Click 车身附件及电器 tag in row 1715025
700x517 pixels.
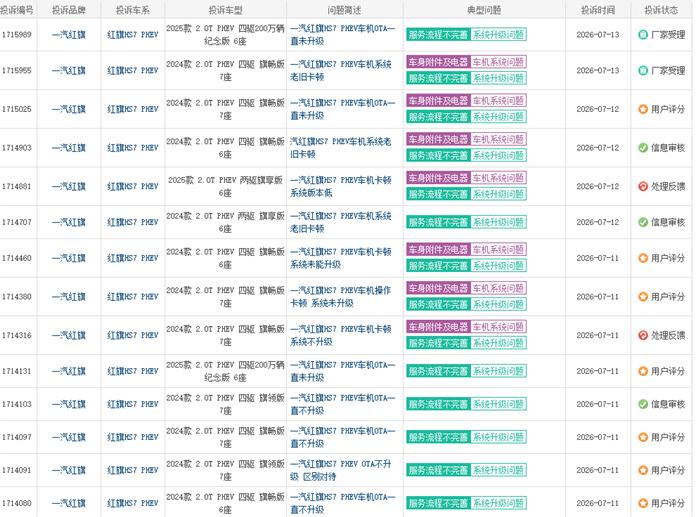pyautogui.click(x=438, y=100)
